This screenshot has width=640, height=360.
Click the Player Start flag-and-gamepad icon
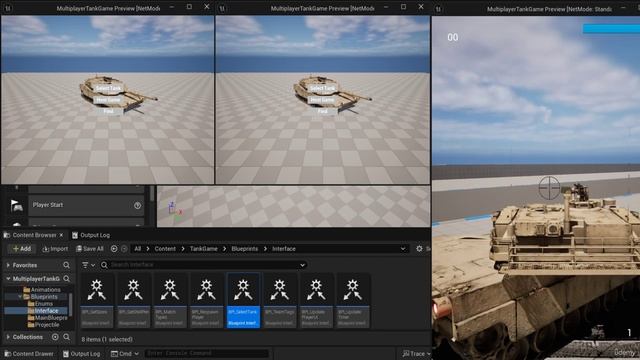[x=16, y=206]
